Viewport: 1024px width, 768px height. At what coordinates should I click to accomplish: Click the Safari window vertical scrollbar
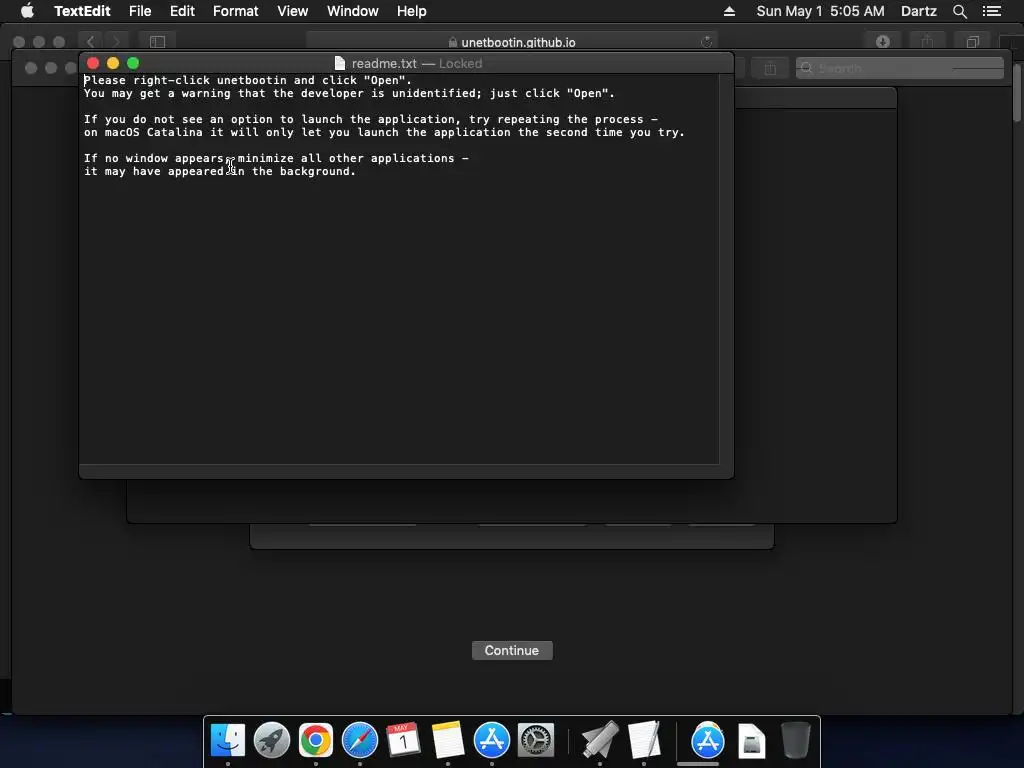[x=1017, y=91]
